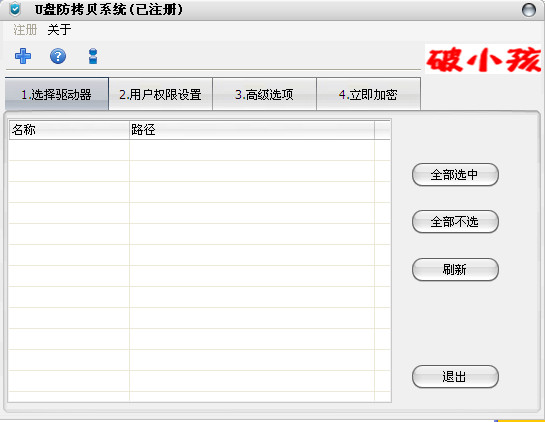Switch to the 3.高级选项 tab
The image size is (545, 422).
coord(265,94)
